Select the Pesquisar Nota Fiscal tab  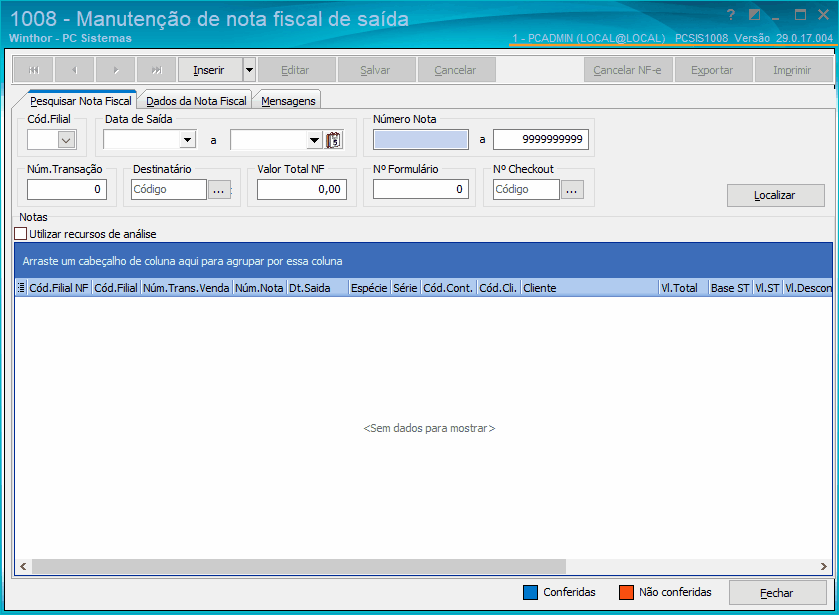(x=81, y=101)
